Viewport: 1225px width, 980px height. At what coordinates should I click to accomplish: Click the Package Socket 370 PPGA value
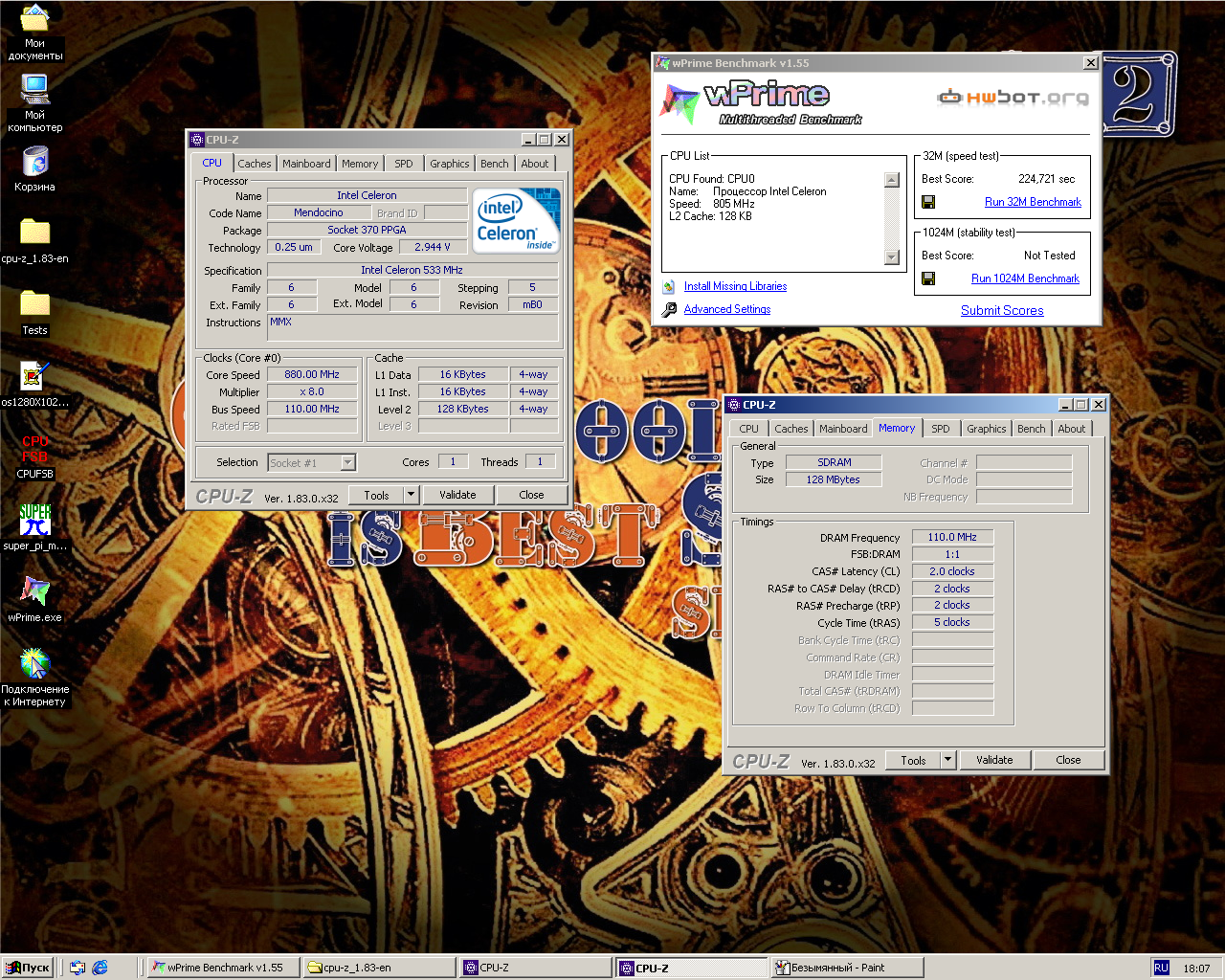(367, 230)
